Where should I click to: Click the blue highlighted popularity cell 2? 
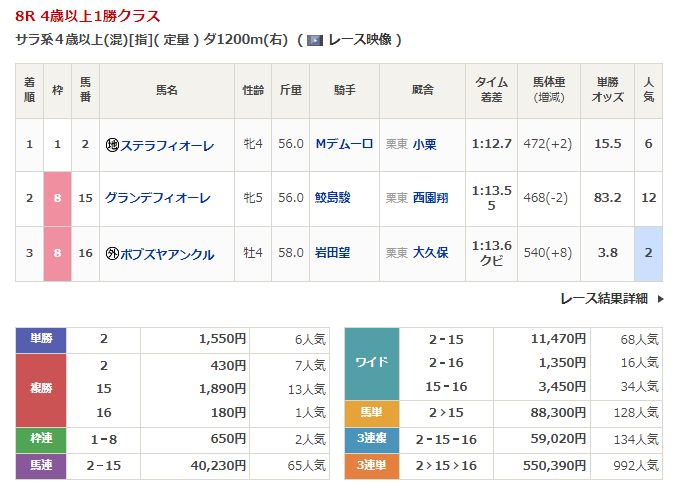pos(648,253)
